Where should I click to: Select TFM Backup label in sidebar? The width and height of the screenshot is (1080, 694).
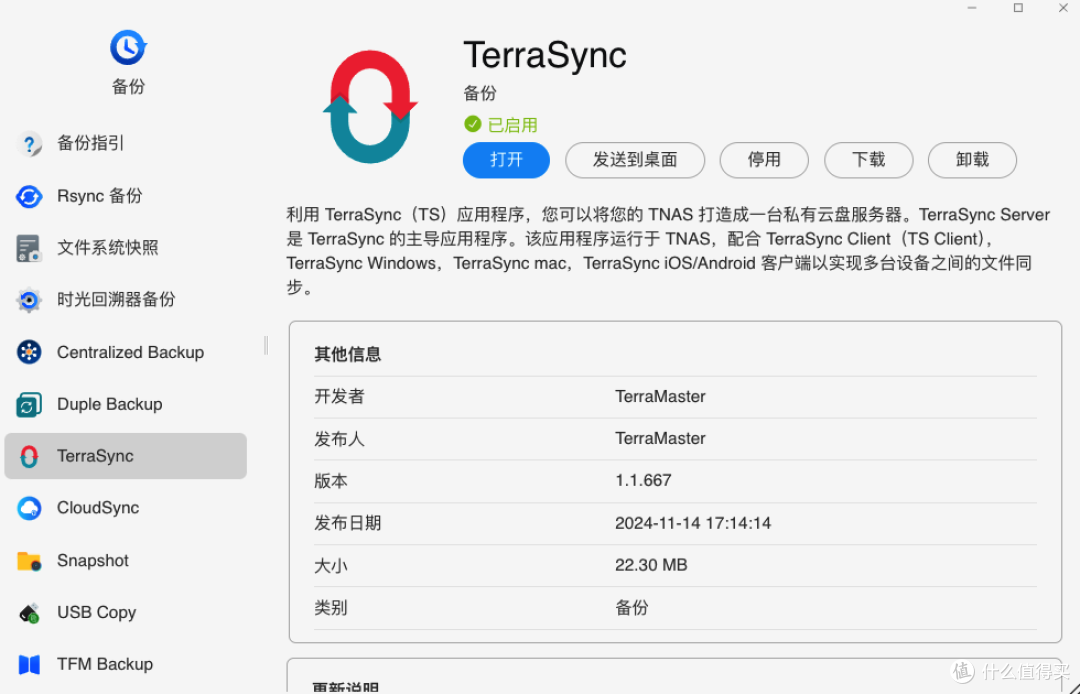[x=105, y=664]
